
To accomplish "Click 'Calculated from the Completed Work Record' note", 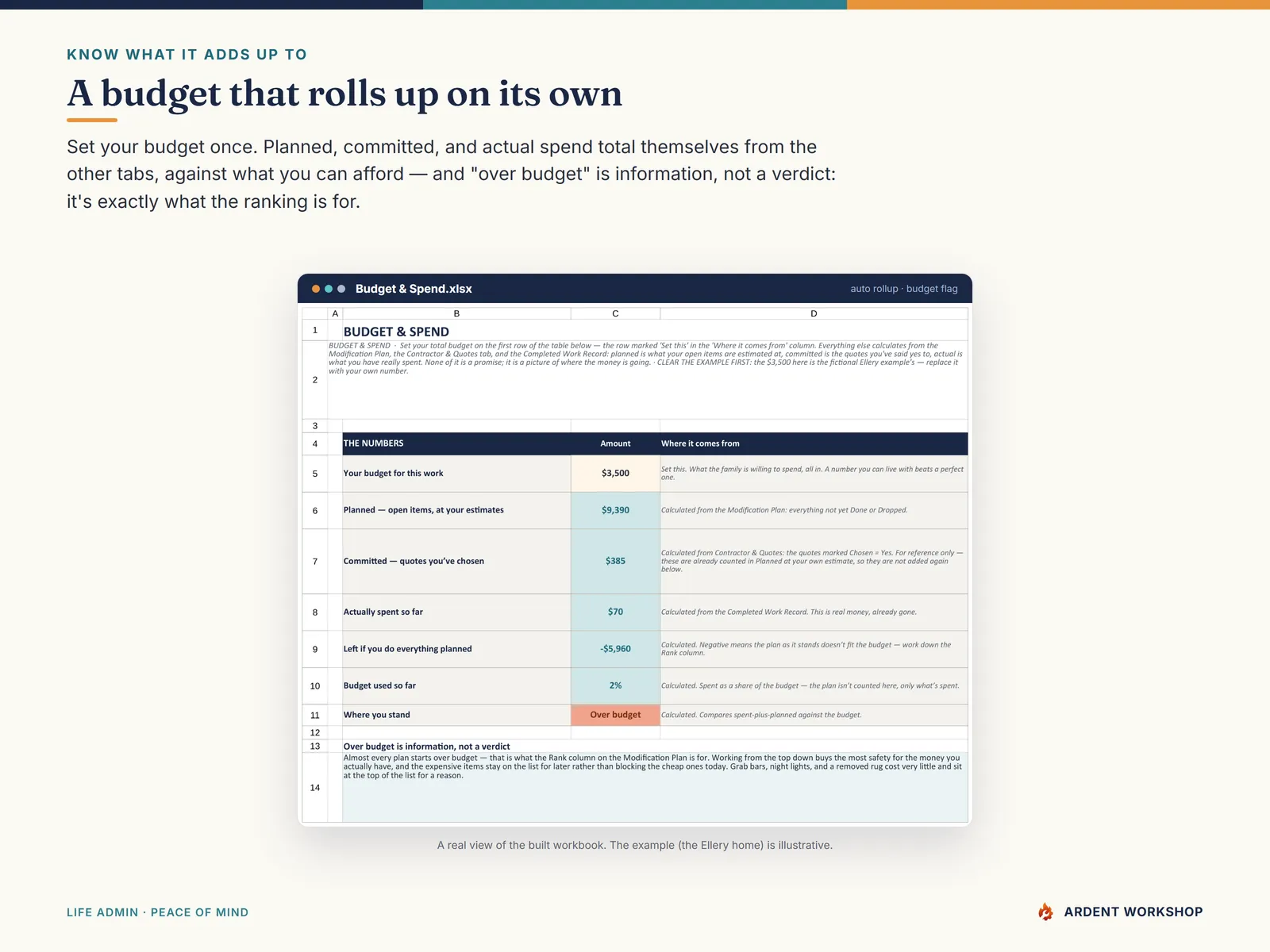I will pyautogui.click(x=814, y=612).
